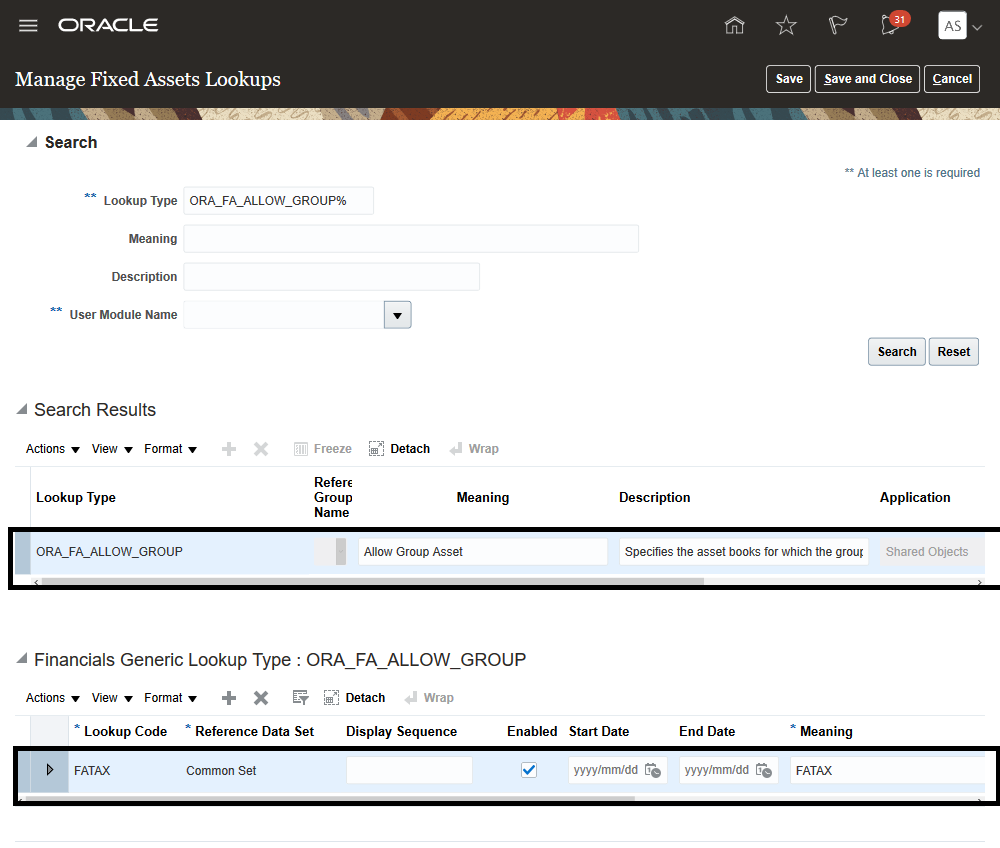Expand user settings arrow beside AS
The image size is (1000, 848).
point(977,27)
